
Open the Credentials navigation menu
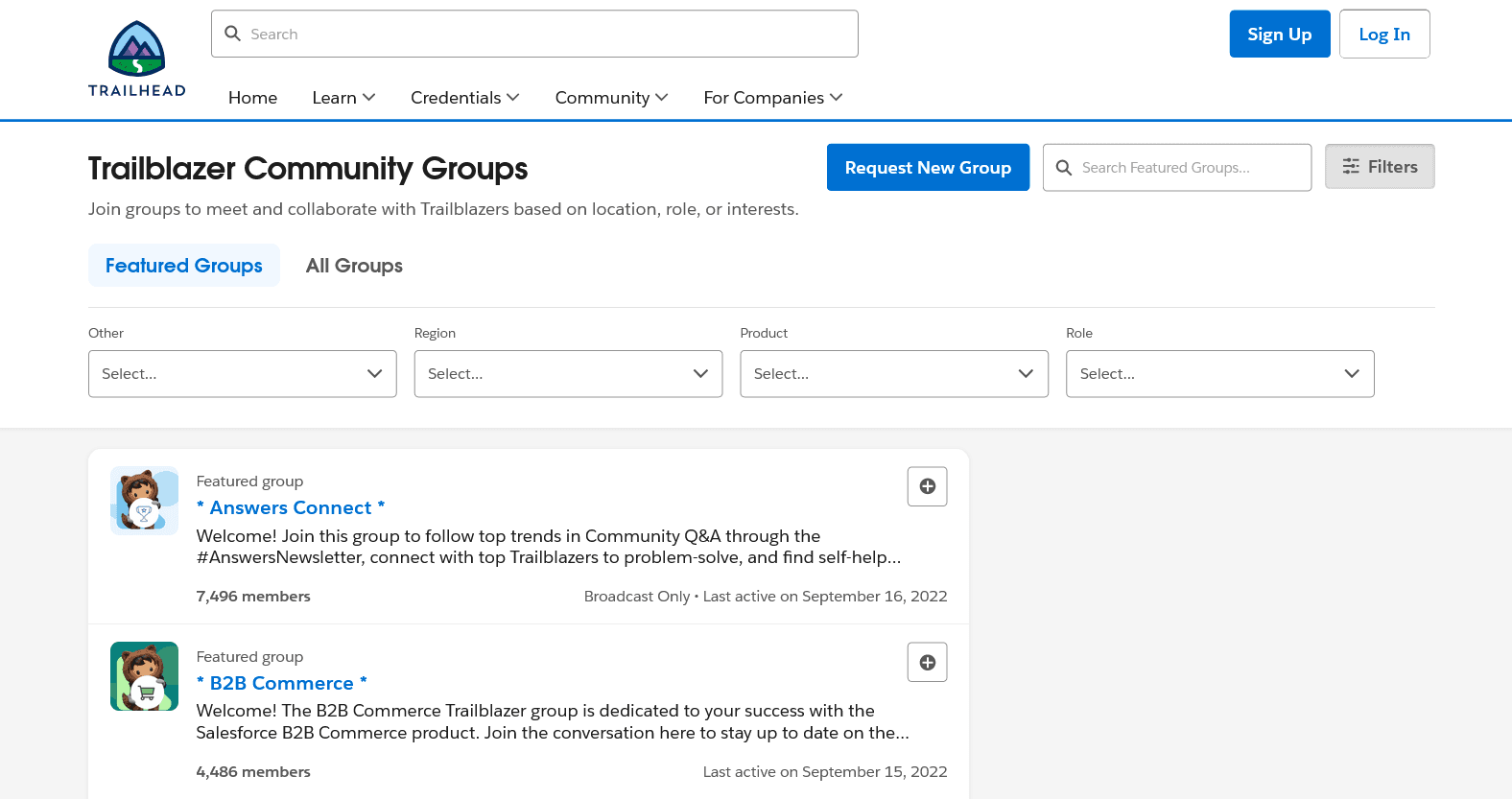[x=465, y=98]
